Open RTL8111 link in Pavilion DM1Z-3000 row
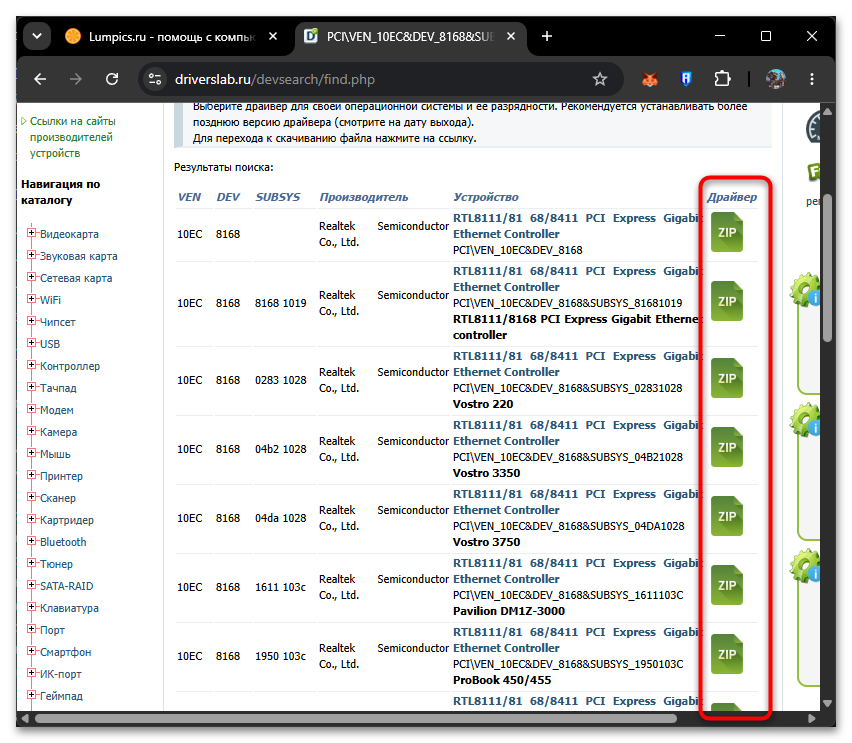Screen dimensions: 852x743 (x=576, y=571)
